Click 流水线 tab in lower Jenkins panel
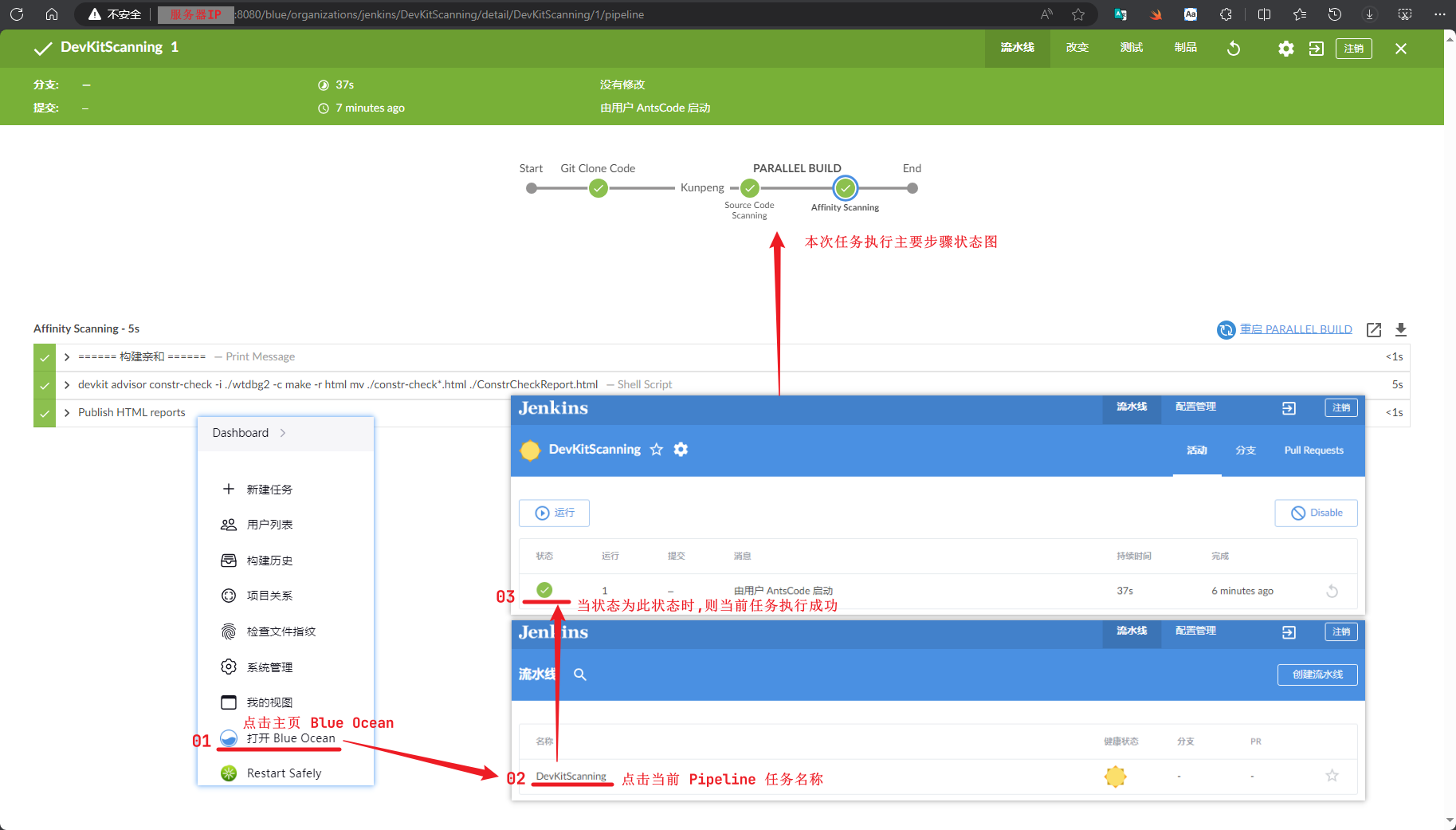The image size is (1456, 830). 1132,631
